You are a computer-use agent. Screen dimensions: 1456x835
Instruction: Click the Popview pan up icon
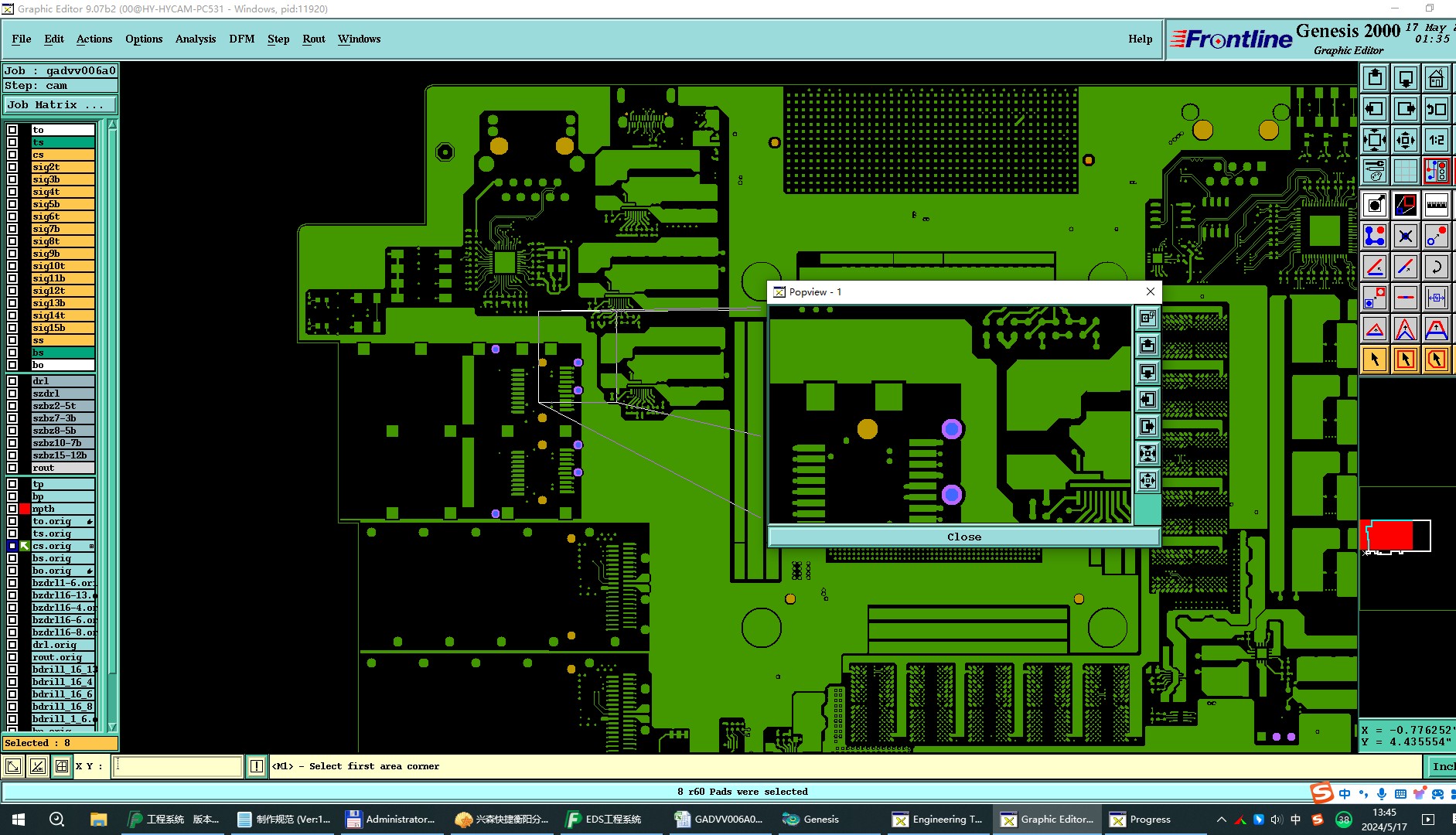(1147, 345)
